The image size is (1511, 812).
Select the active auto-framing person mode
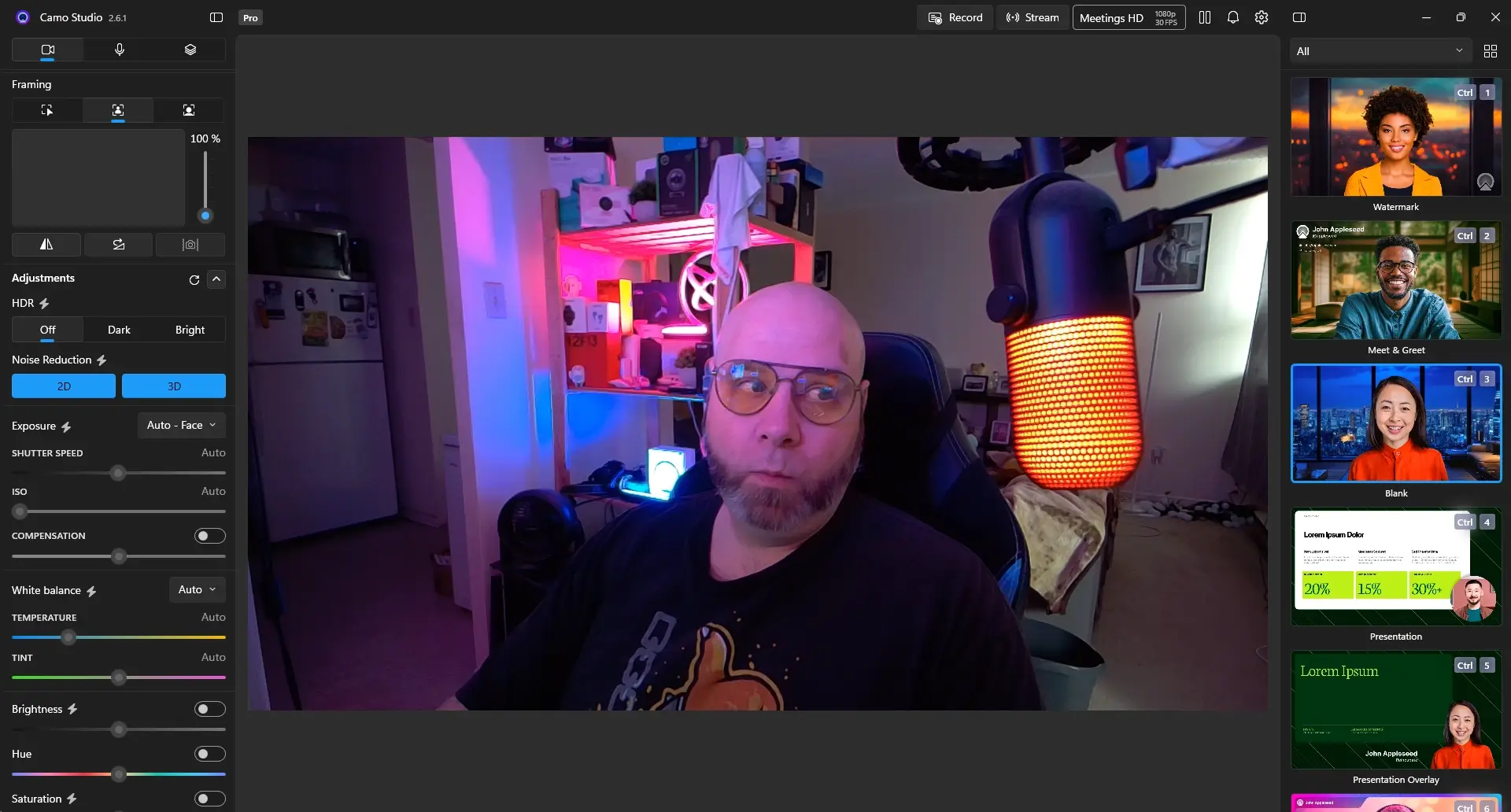(118, 110)
